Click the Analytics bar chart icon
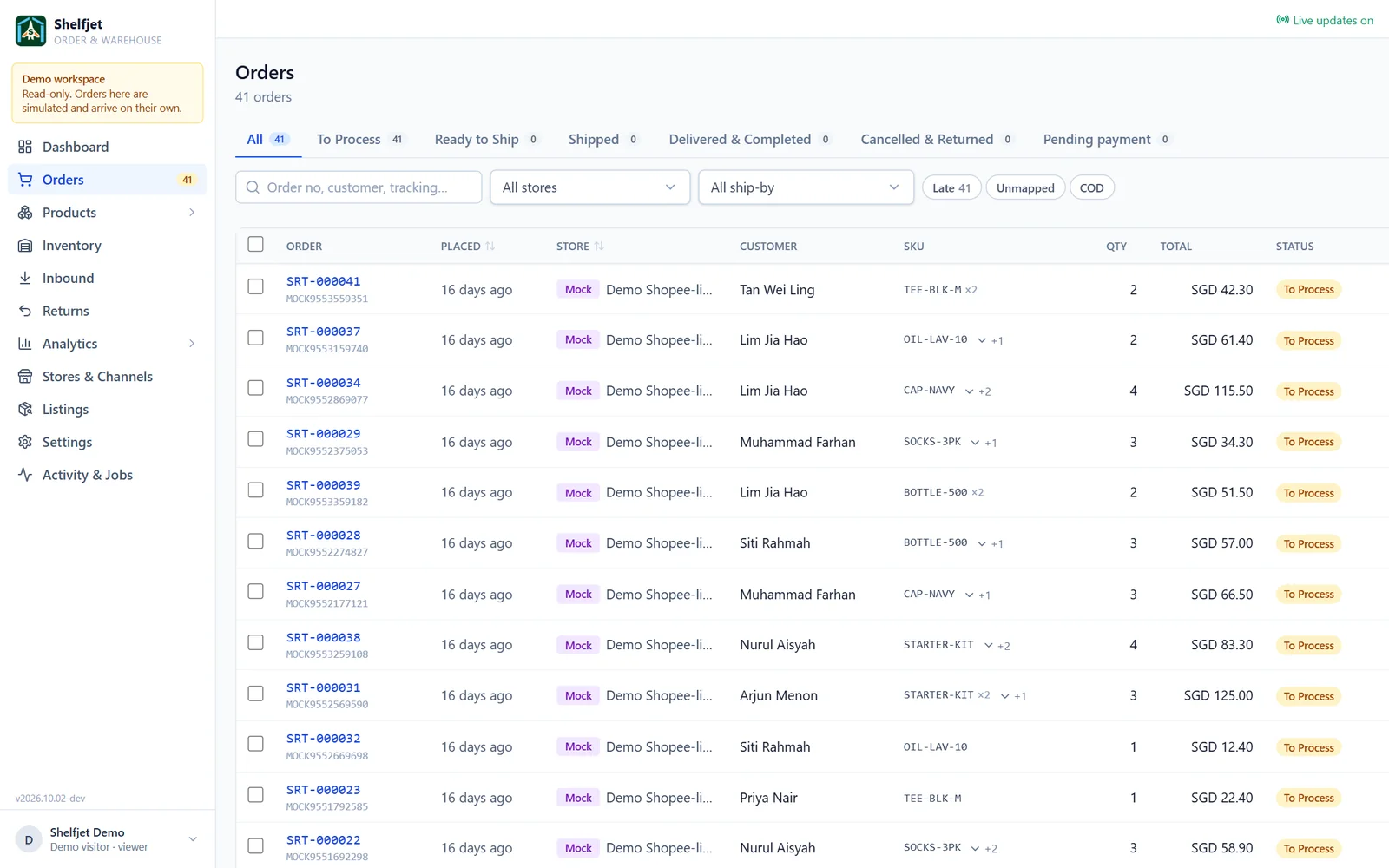This screenshot has width=1389, height=868. 25,344
